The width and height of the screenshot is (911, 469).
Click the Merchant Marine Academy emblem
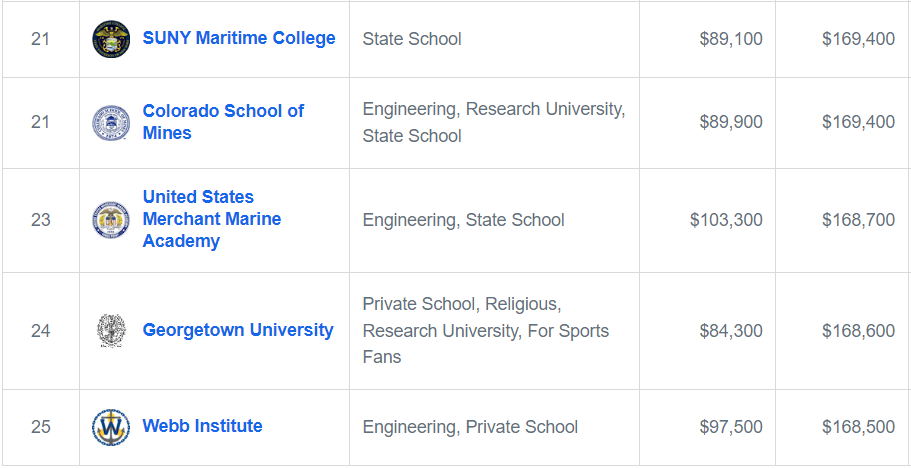(x=111, y=220)
